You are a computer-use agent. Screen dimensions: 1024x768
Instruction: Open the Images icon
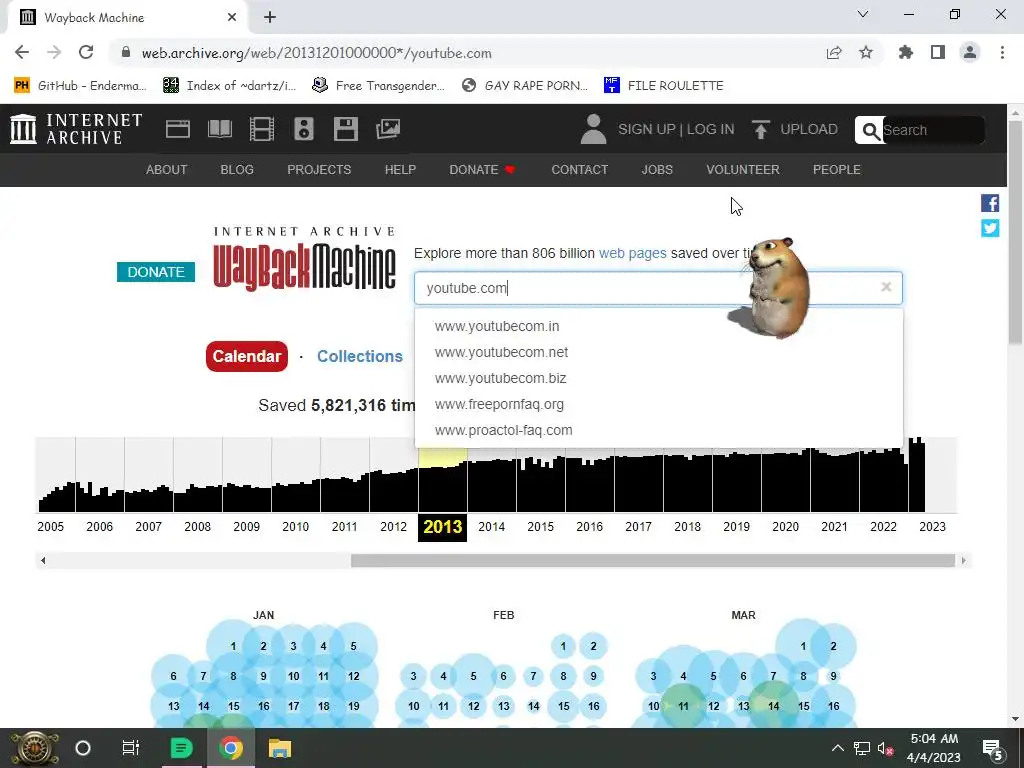(388, 129)
